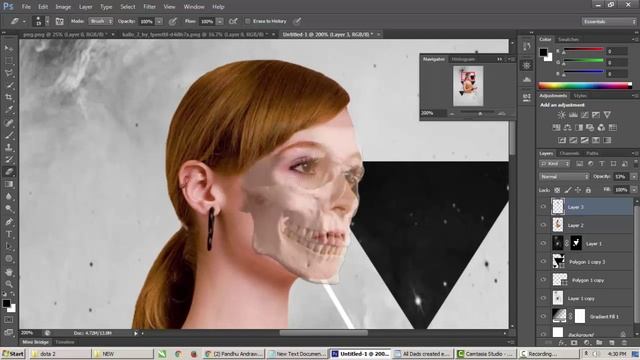This screenshot has width=640, height=360.
Task: Open layer Opacity dropdown arrow
Action: point(633,177)
